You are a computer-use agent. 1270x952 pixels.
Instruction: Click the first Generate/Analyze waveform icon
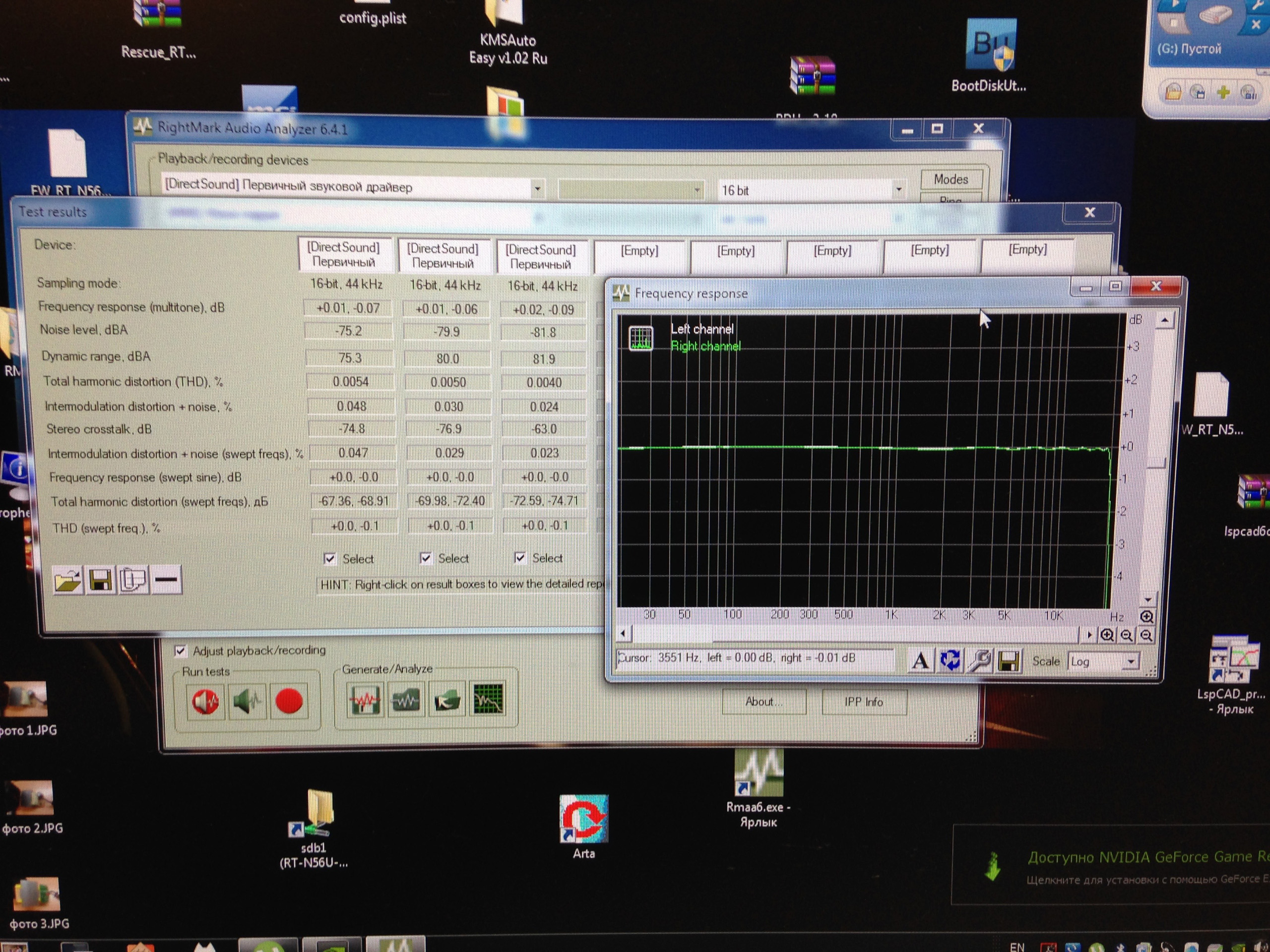[x=365, y=700]
